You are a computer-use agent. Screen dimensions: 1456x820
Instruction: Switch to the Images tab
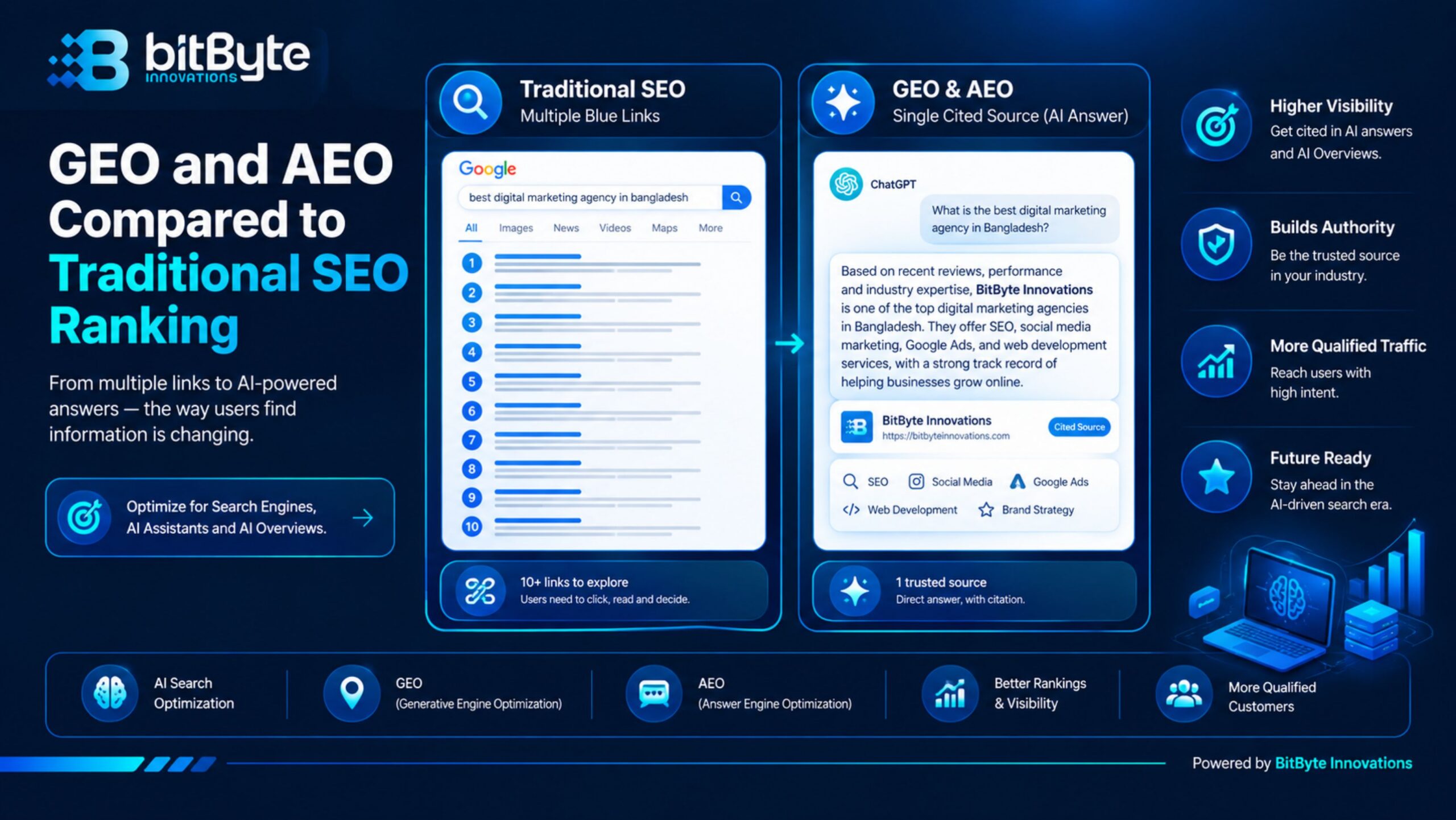(516, 228)
